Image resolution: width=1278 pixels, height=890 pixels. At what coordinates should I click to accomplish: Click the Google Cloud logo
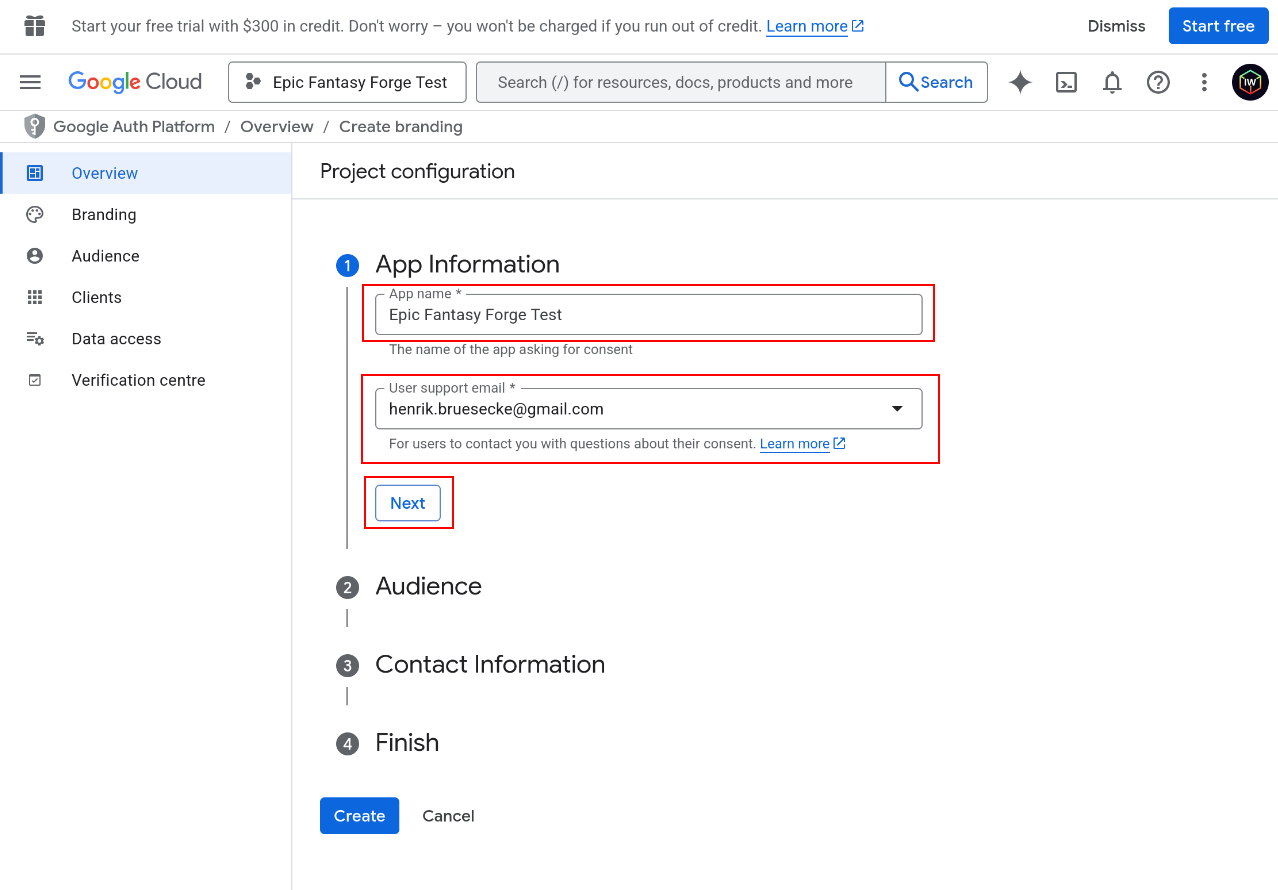click(135, 81)
